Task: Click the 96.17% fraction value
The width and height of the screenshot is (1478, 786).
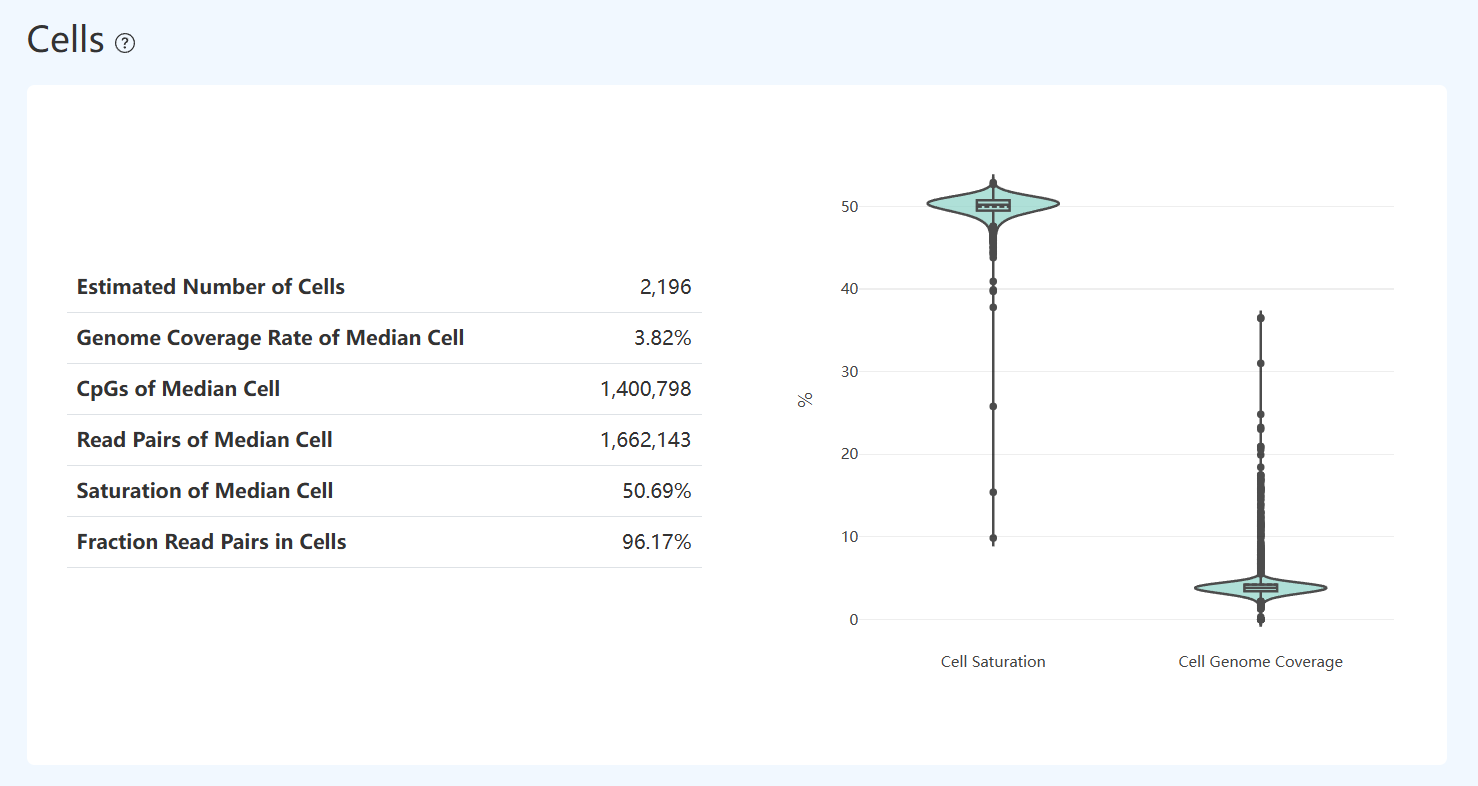Action: tap(656, 542)
